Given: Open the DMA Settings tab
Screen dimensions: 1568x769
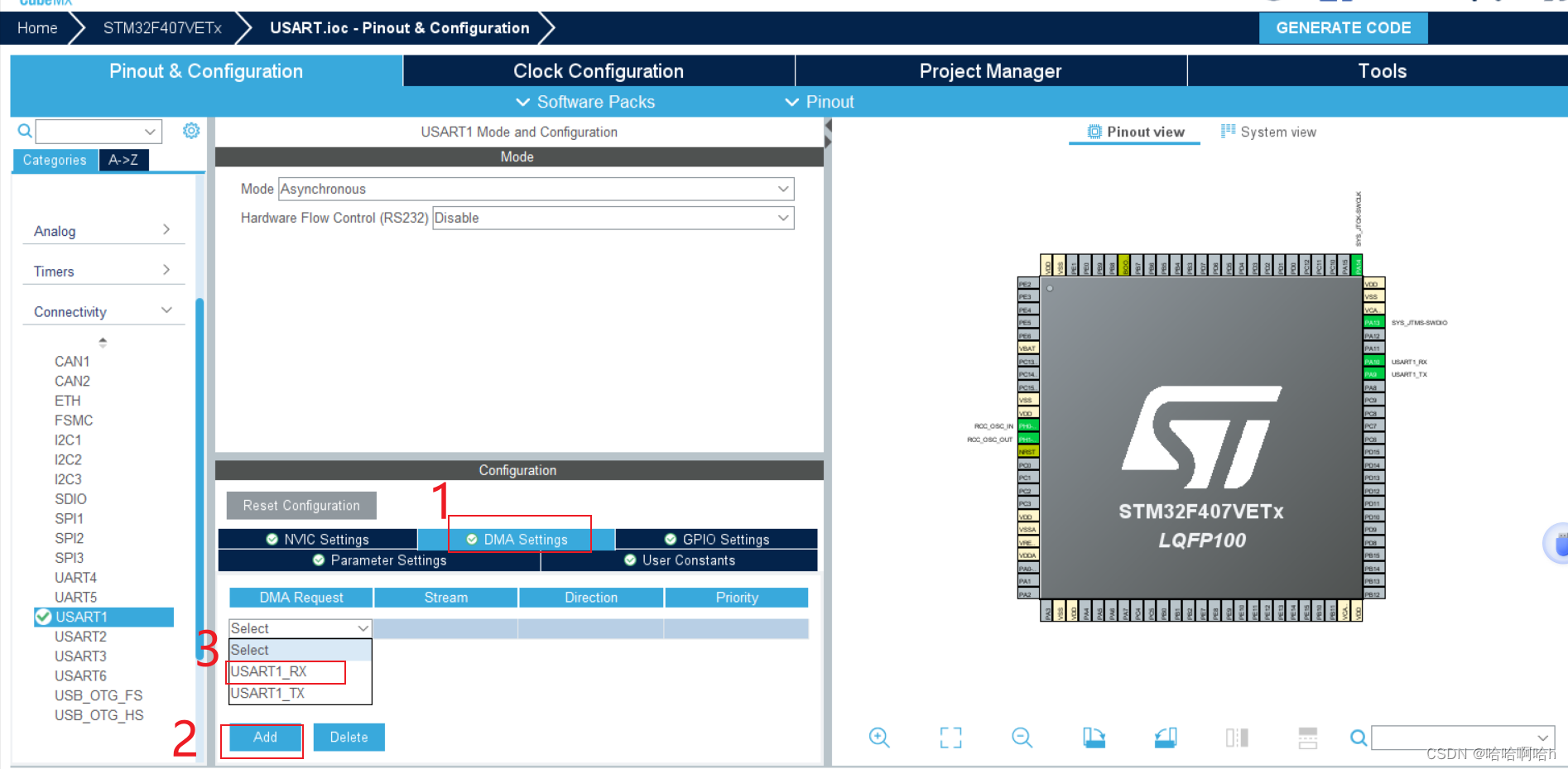Looking at the screenshot, I should (518, 540).
